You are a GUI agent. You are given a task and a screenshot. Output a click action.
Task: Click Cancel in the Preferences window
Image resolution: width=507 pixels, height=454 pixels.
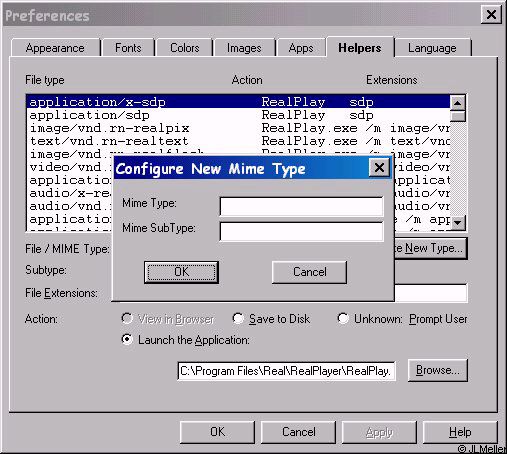(298, 432)
